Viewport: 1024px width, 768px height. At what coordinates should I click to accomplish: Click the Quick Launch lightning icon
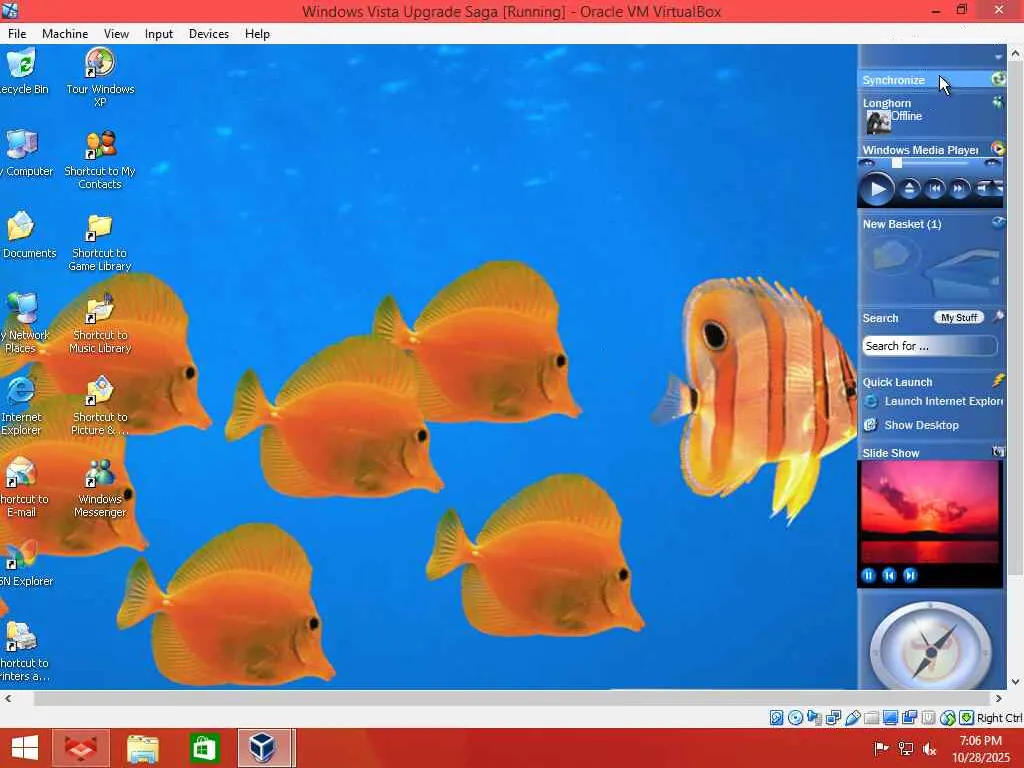coord(999,380)
